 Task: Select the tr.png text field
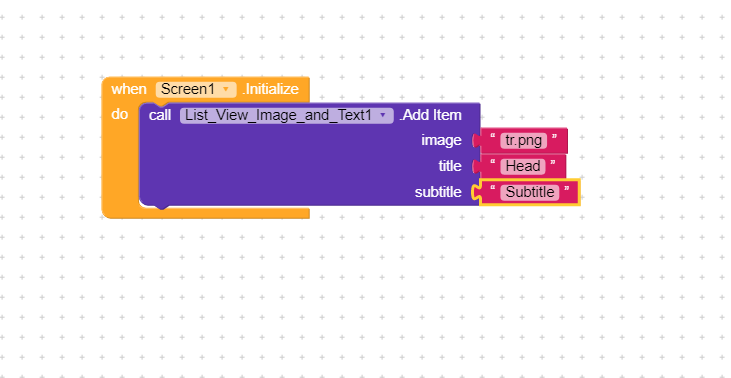(x=524, y=140)
